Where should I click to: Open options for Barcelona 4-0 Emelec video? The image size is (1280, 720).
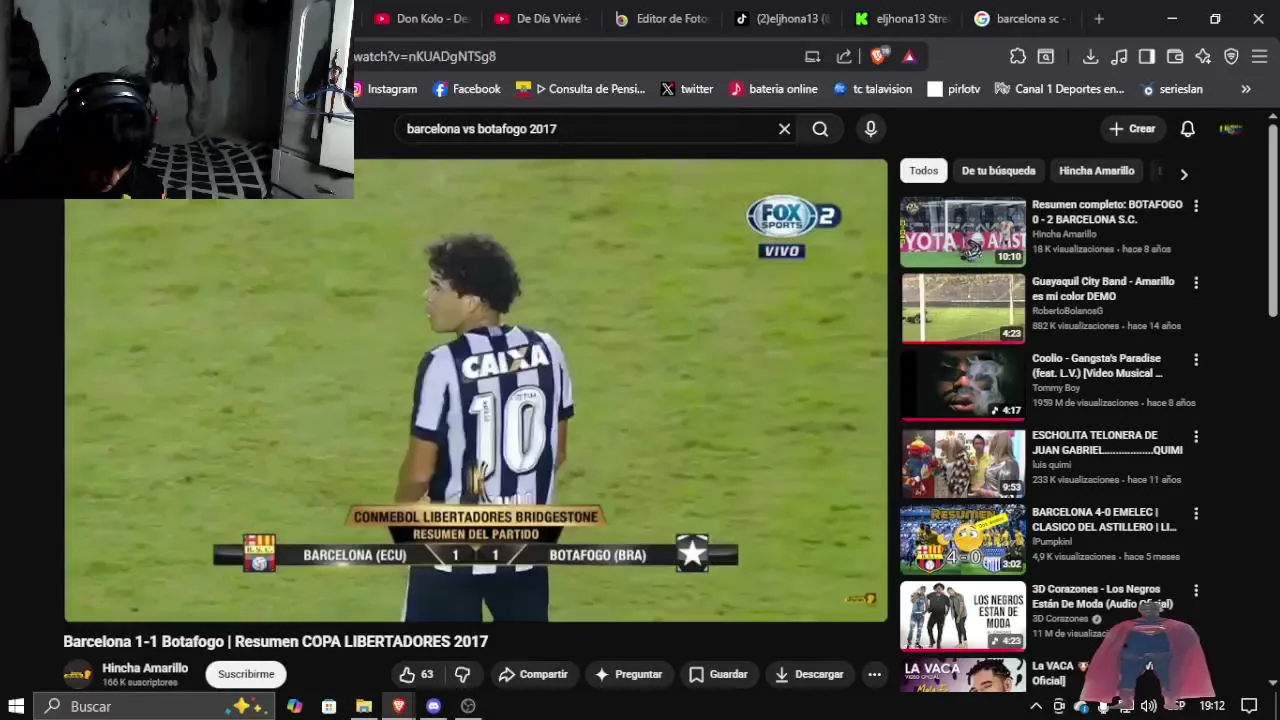[1196, 514]
